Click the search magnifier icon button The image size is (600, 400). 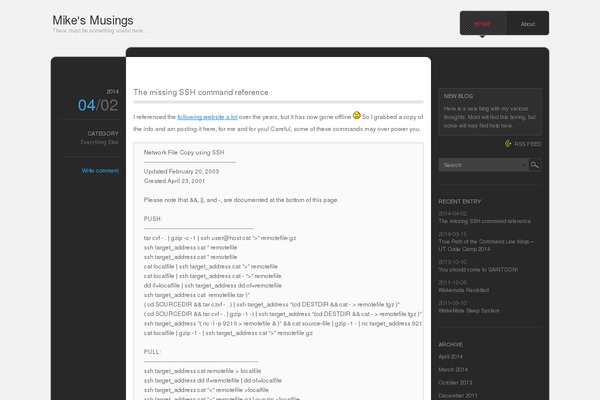click(535, 165)
